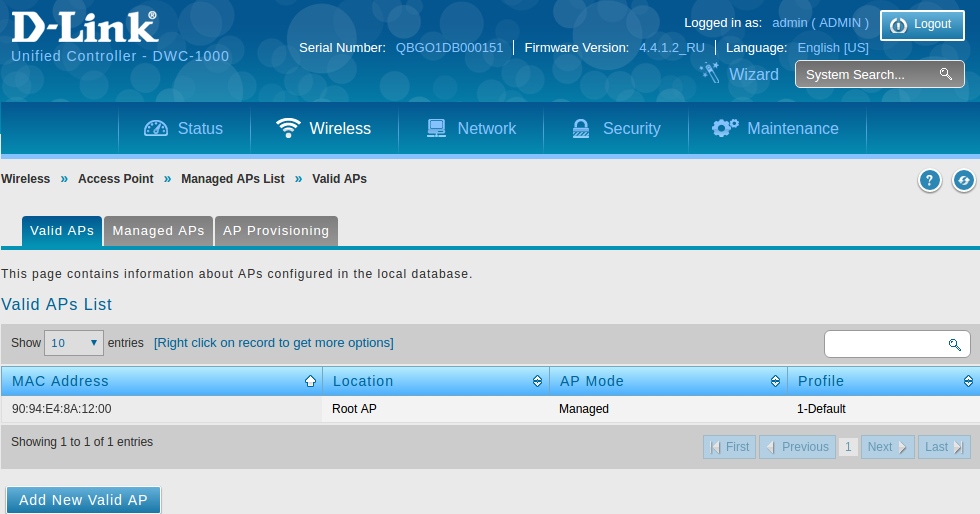Click the help question mark icon
Viewport: 980px width, 514px height.
coord(930,180)
